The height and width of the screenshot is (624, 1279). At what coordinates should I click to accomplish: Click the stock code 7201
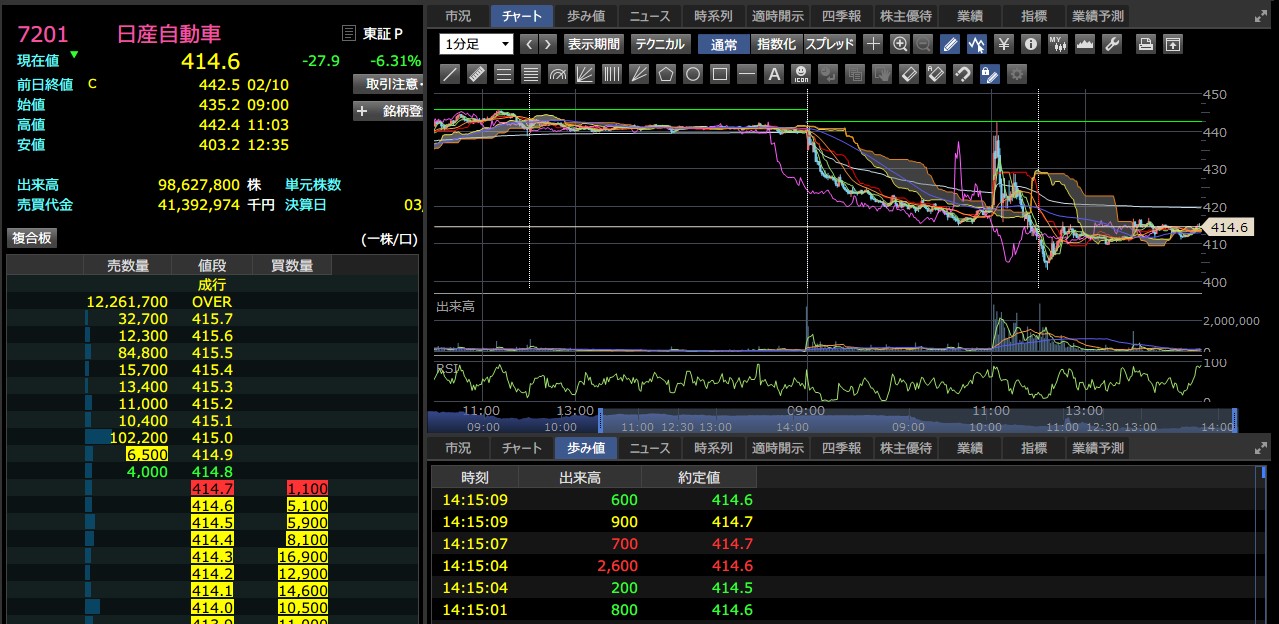(43, 34)
